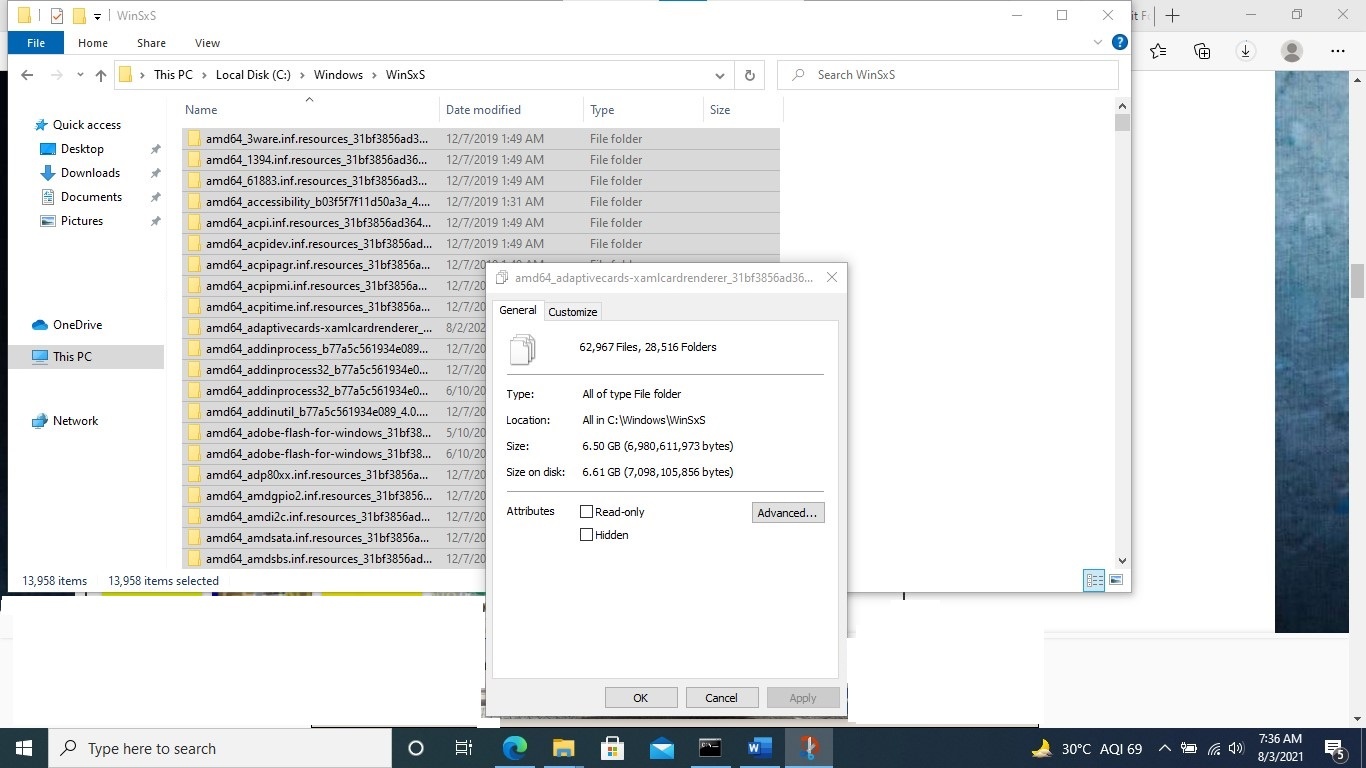
Task: Click the New Folder icon in the Quick Access Toolbar
Action: (x=78, y=15)
